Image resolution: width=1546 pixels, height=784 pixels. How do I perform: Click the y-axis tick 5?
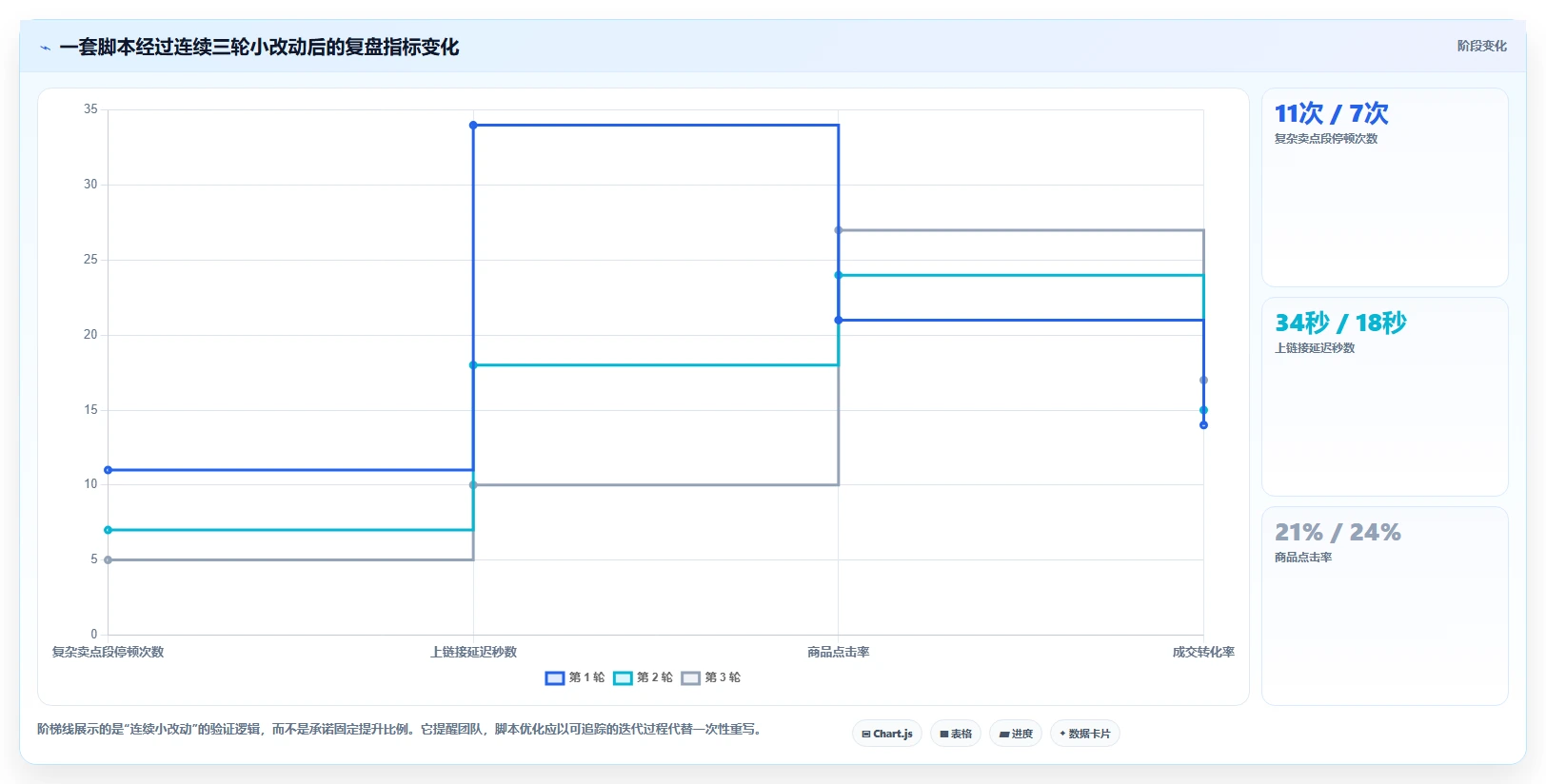pyautogui.click(x=93, y=559)
